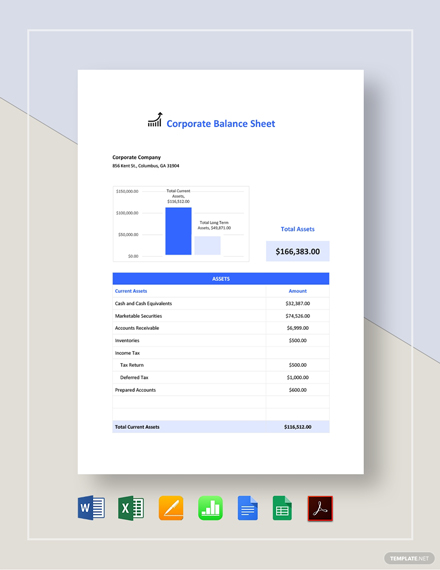This screenshot has height=570, width=440.
Task: Click the Template.net watermark badge
Action: tap(409, 558)
